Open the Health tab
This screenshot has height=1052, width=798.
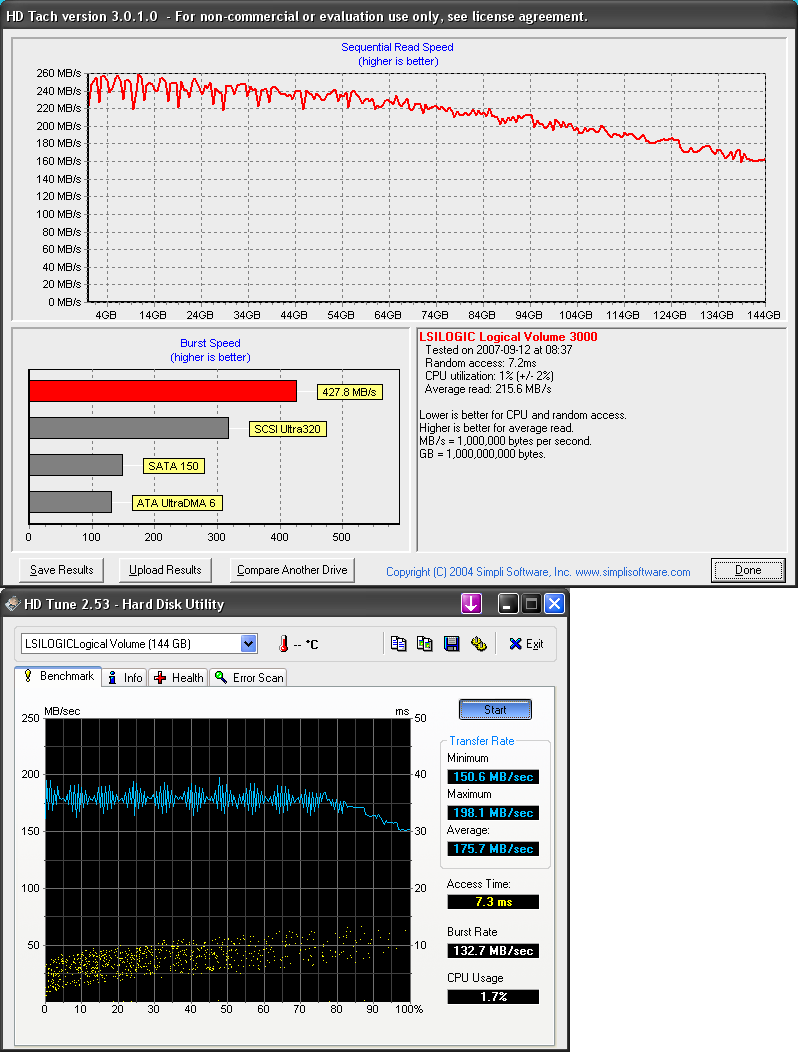click(179, 678)
